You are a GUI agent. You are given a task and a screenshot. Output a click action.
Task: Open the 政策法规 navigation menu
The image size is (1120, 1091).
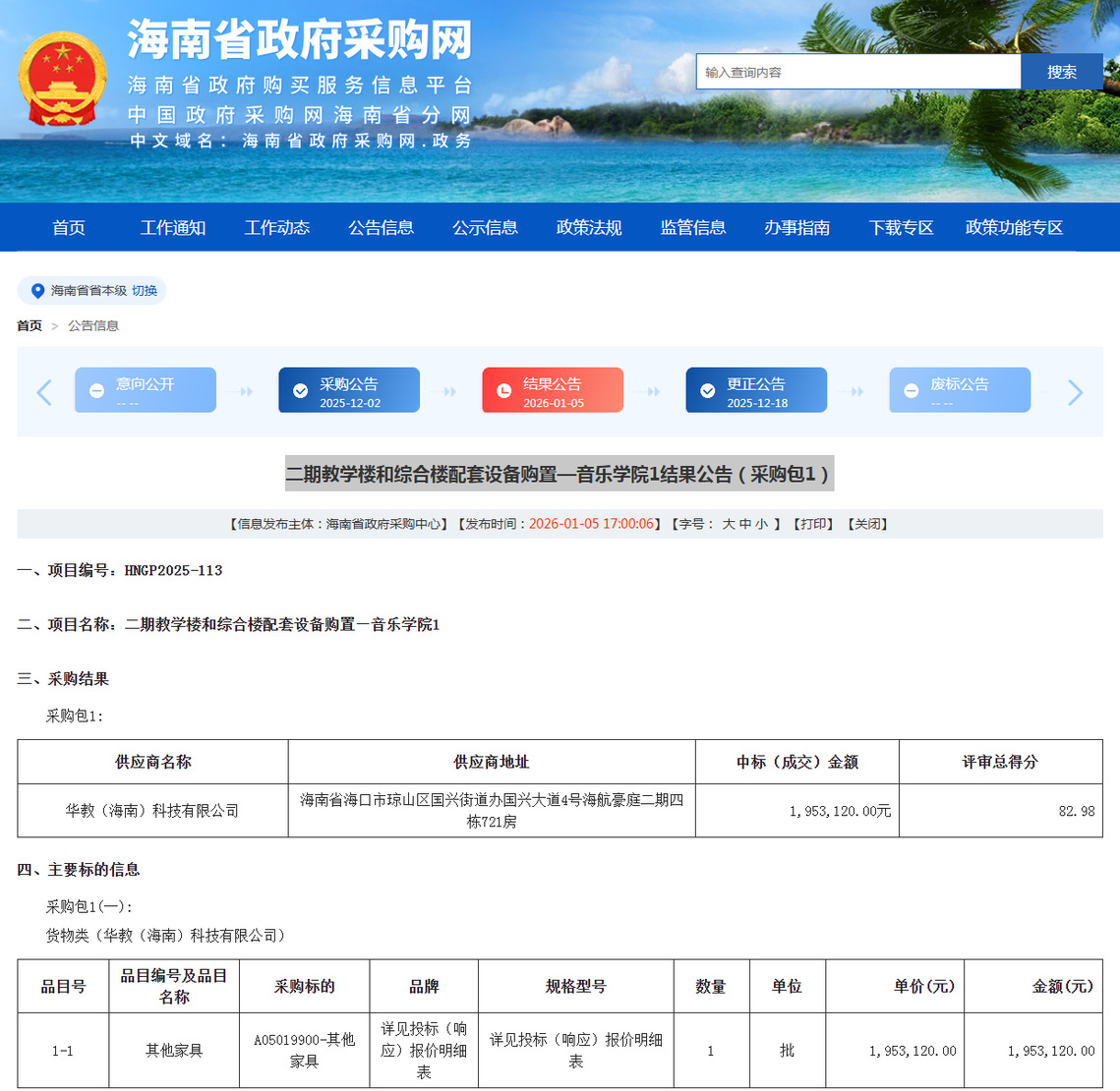point(589,228)
